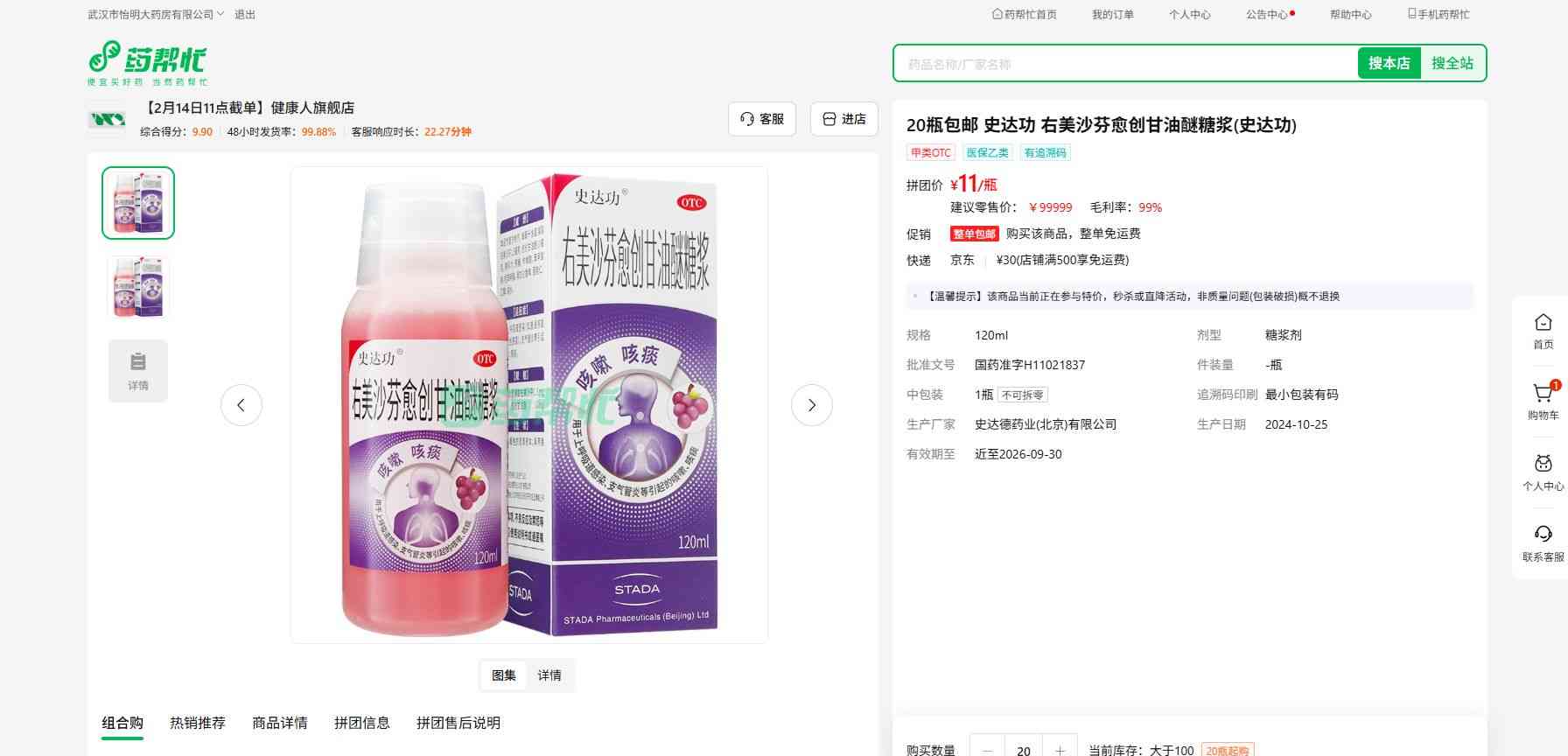Open the 购物车 shopping cart sidebar icon
This screenshot has width=1568, height=756.
[1543, 402]
